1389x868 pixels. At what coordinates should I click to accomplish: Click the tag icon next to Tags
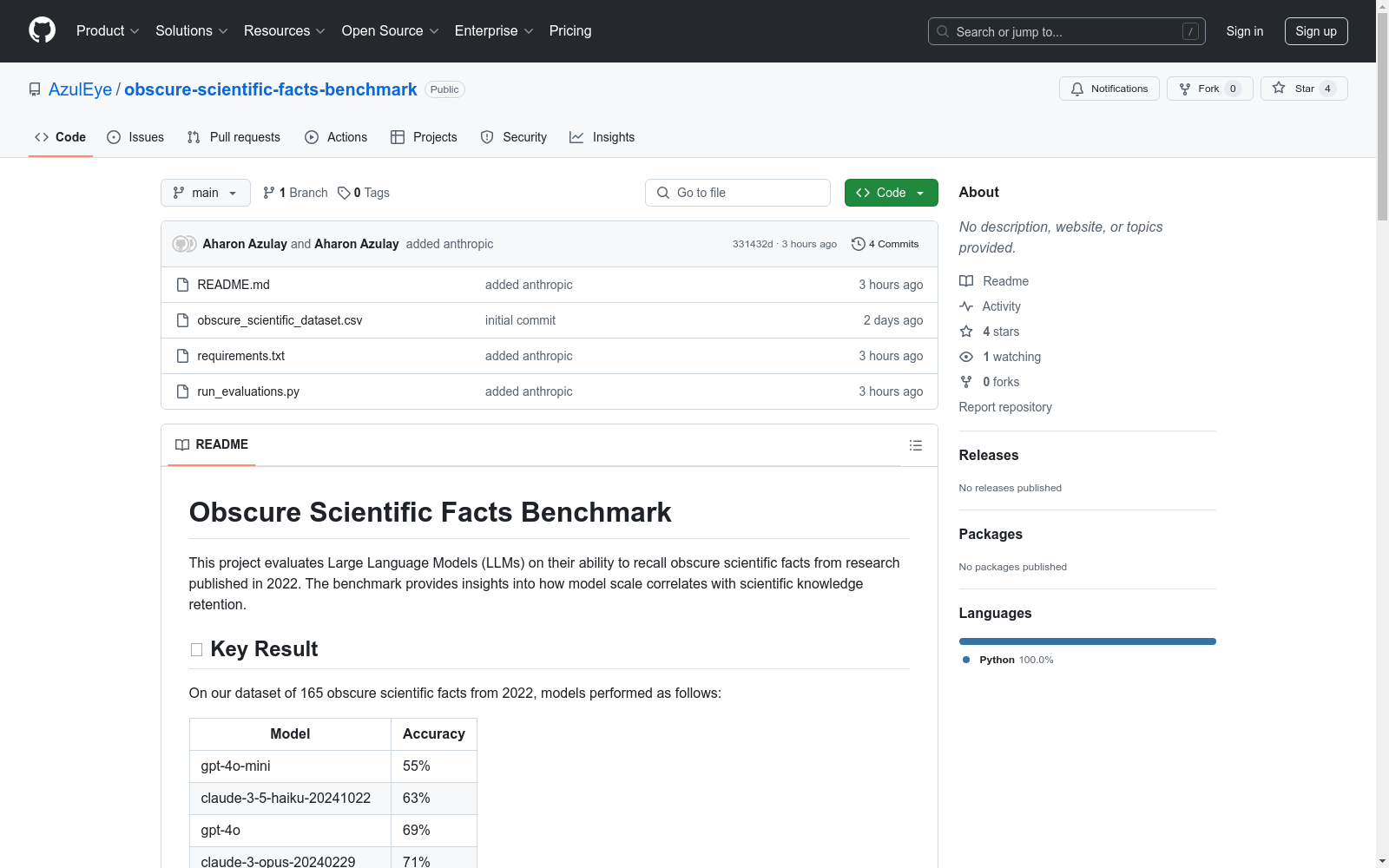click(x=344, y=193)
